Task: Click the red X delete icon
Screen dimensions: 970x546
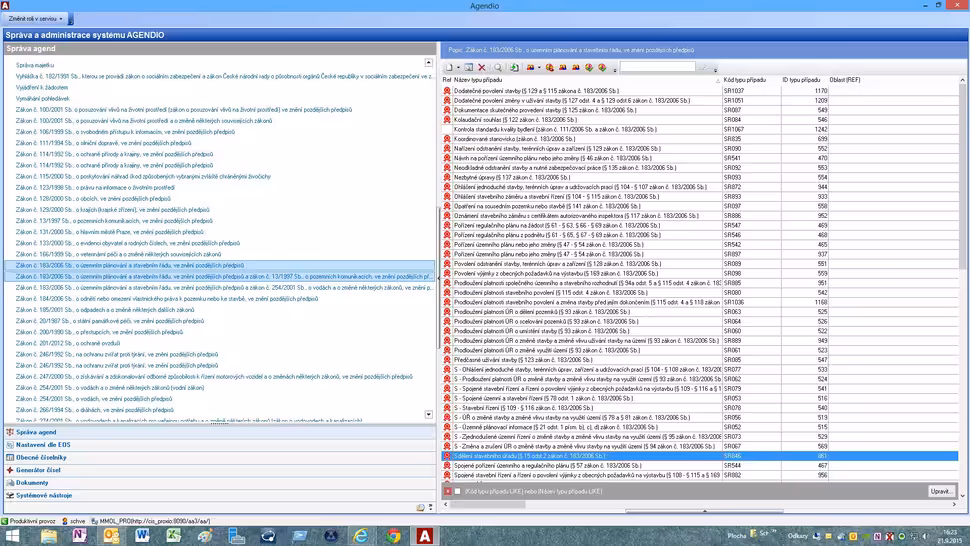Action: point(481,67)
